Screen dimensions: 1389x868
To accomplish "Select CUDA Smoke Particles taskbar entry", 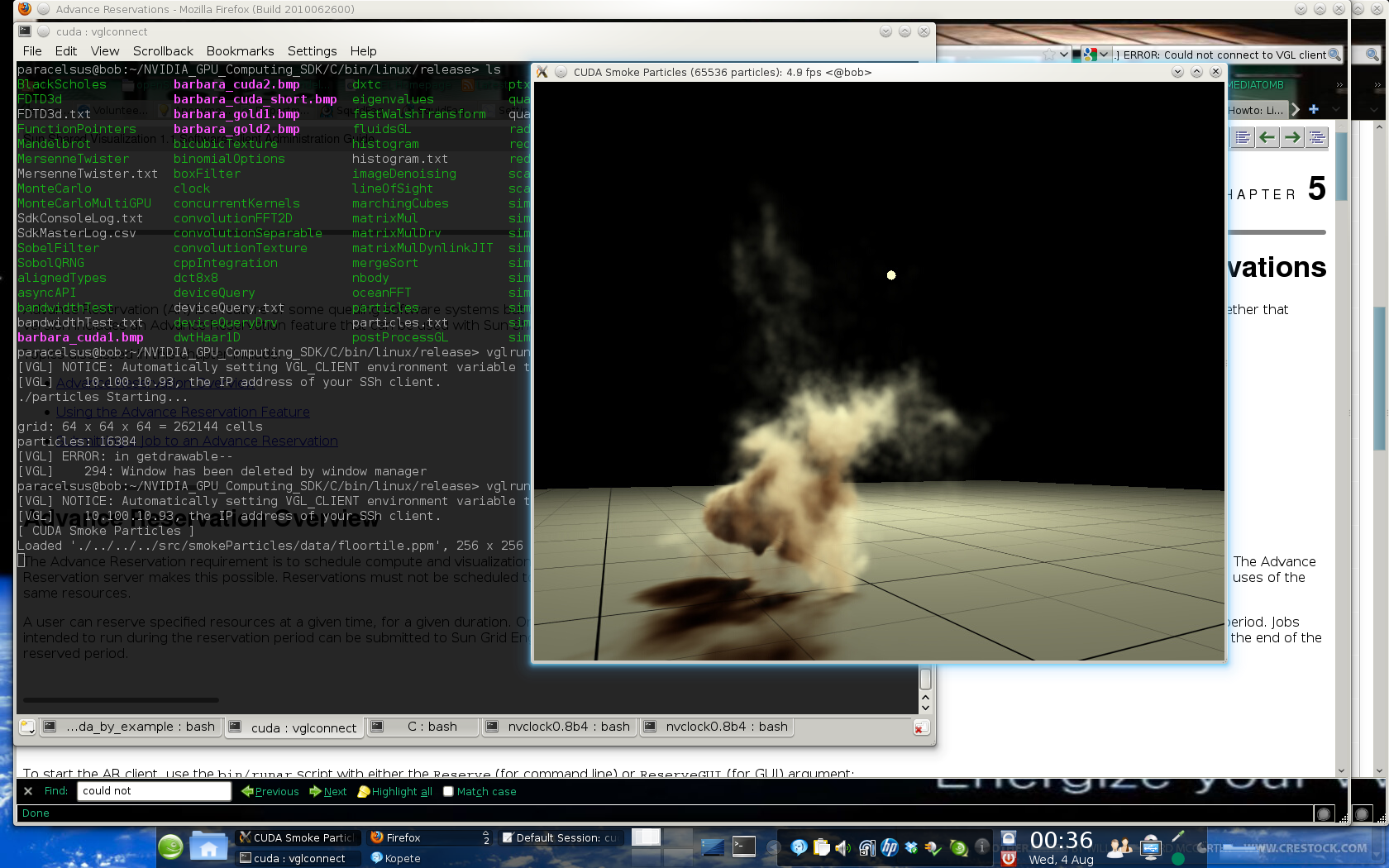I will 298,837.
